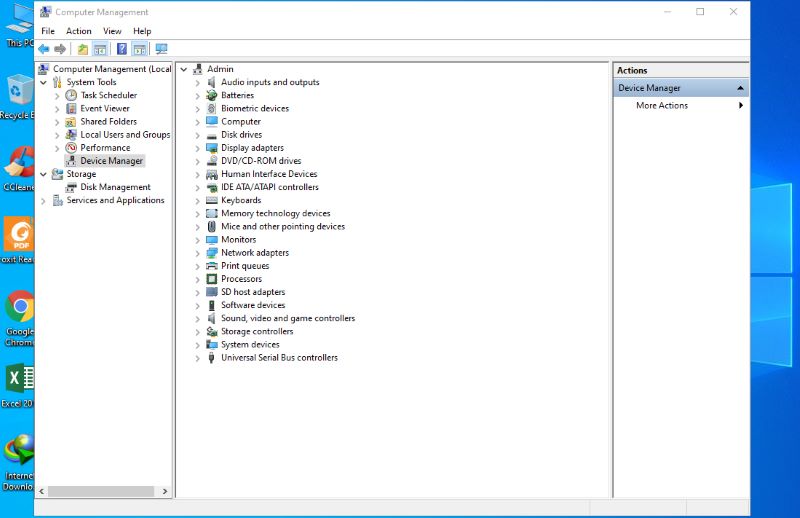Click the Recycle Bin desktop icon

[19, 91]
